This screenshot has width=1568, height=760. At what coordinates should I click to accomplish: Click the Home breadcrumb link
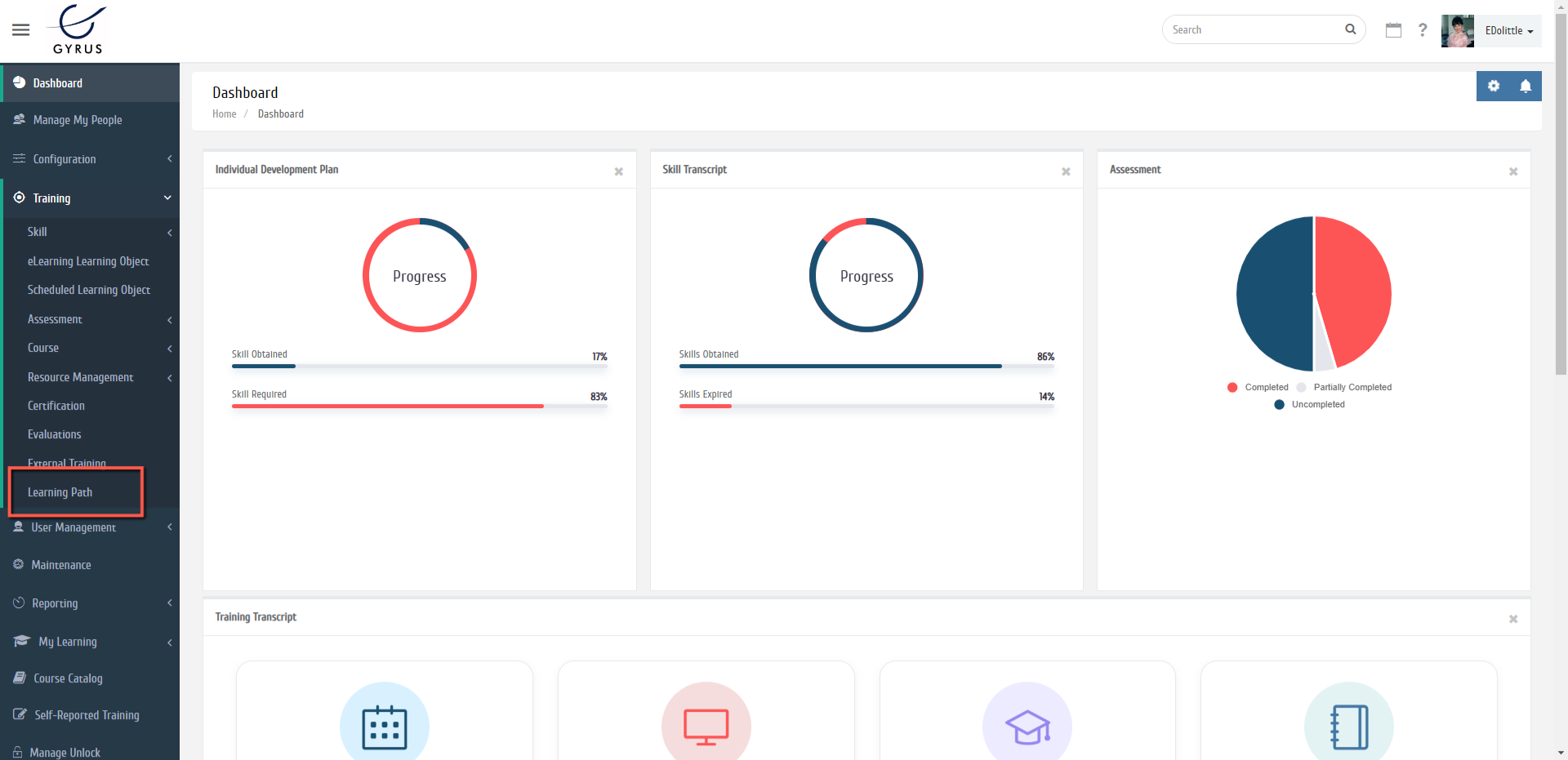tap(224, 114)
